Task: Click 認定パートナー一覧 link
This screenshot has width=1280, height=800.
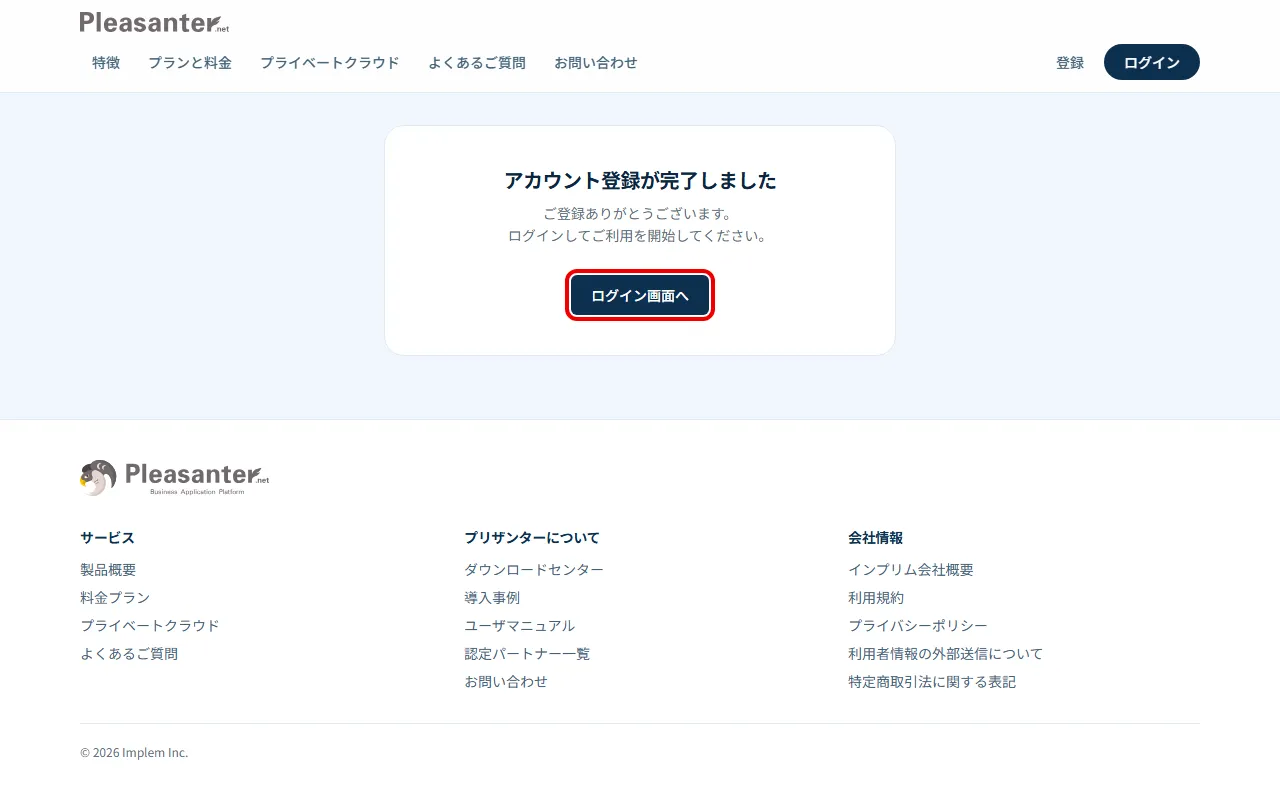Action: tap(527, 654)
